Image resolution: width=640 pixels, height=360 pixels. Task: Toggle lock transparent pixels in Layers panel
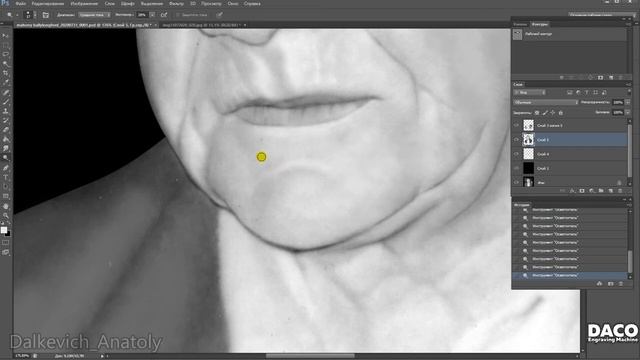click(x=537, y=113)
